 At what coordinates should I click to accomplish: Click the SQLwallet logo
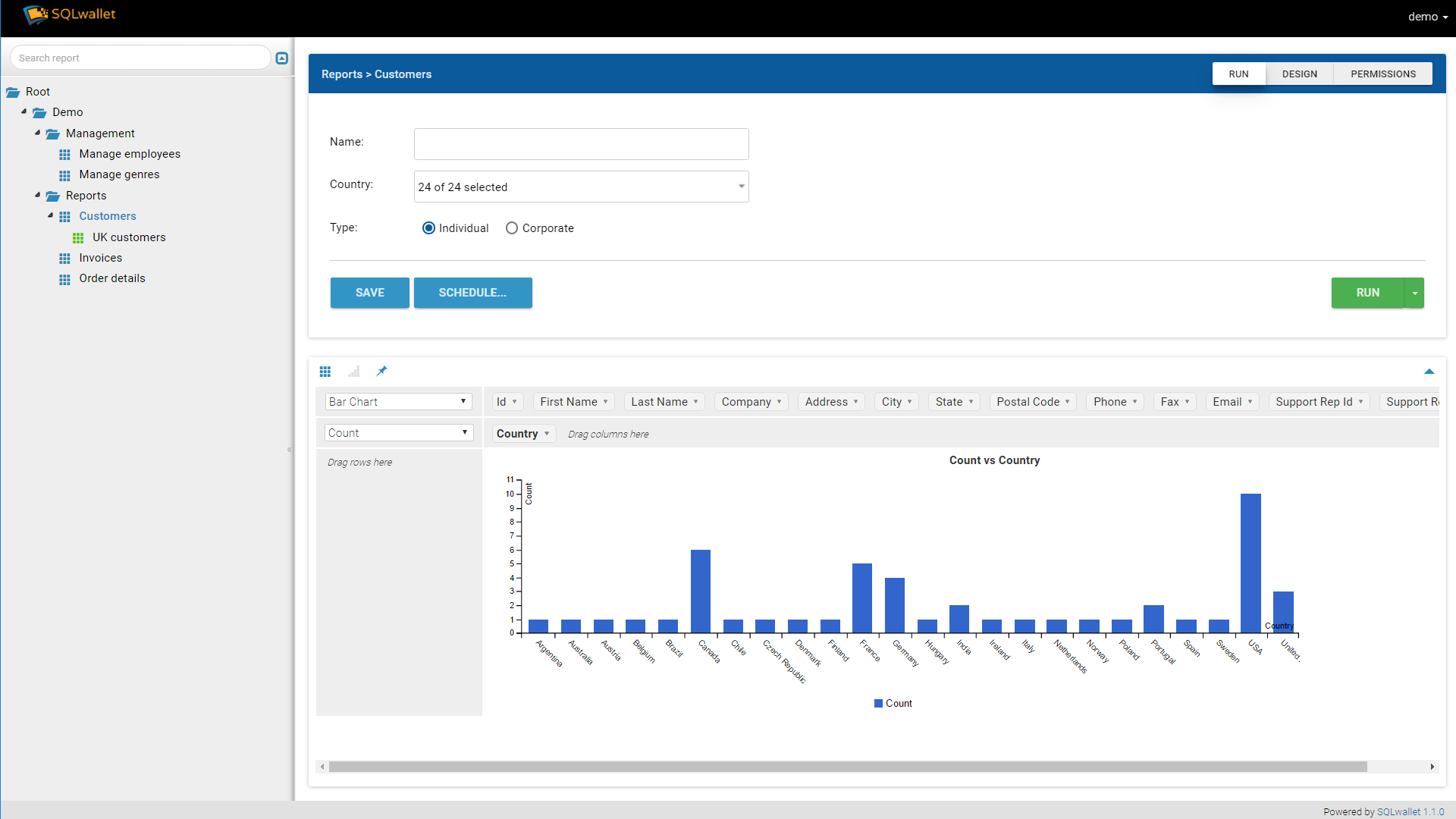[x=70, y=14]
